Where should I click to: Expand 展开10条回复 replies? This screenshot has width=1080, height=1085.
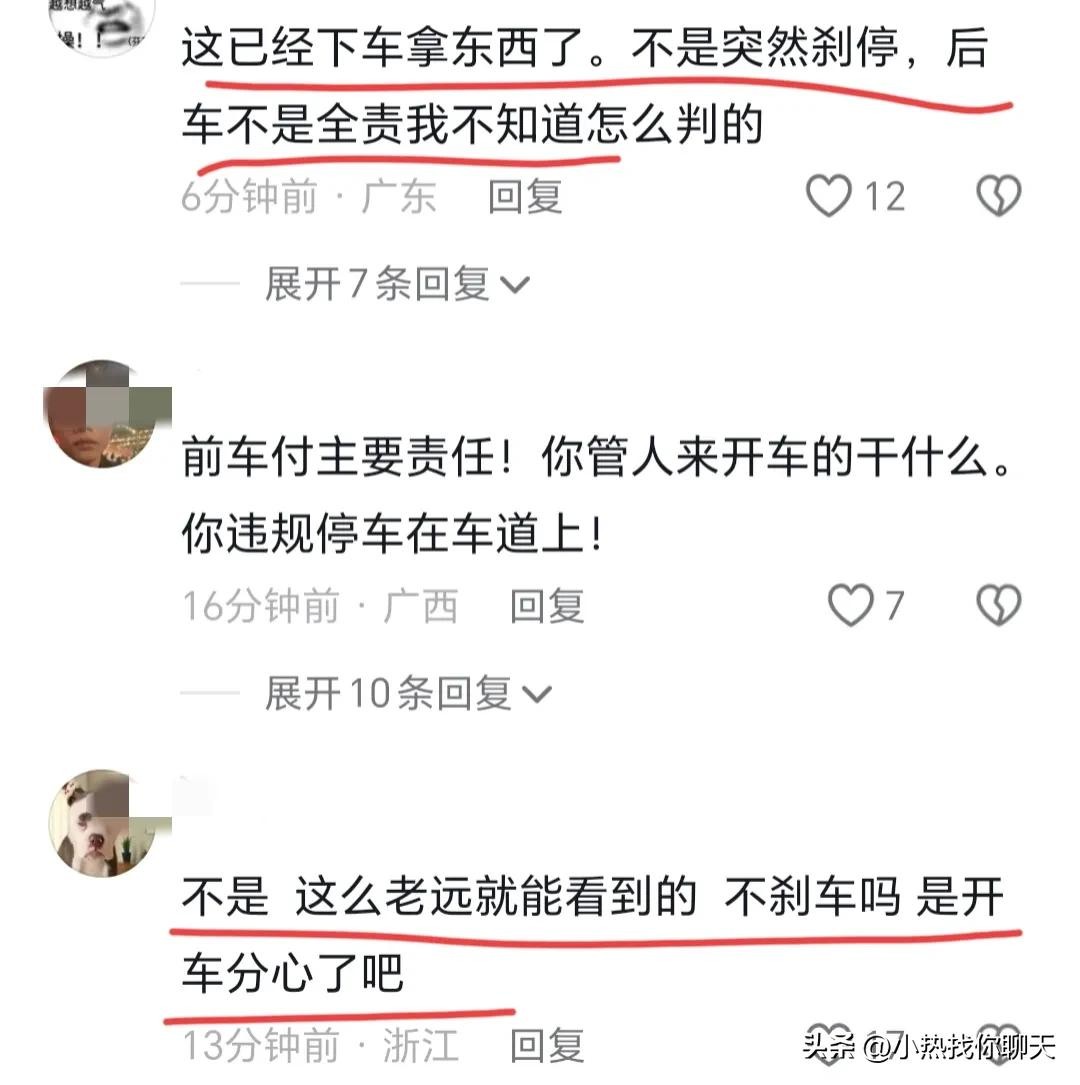tap(408, 693)
